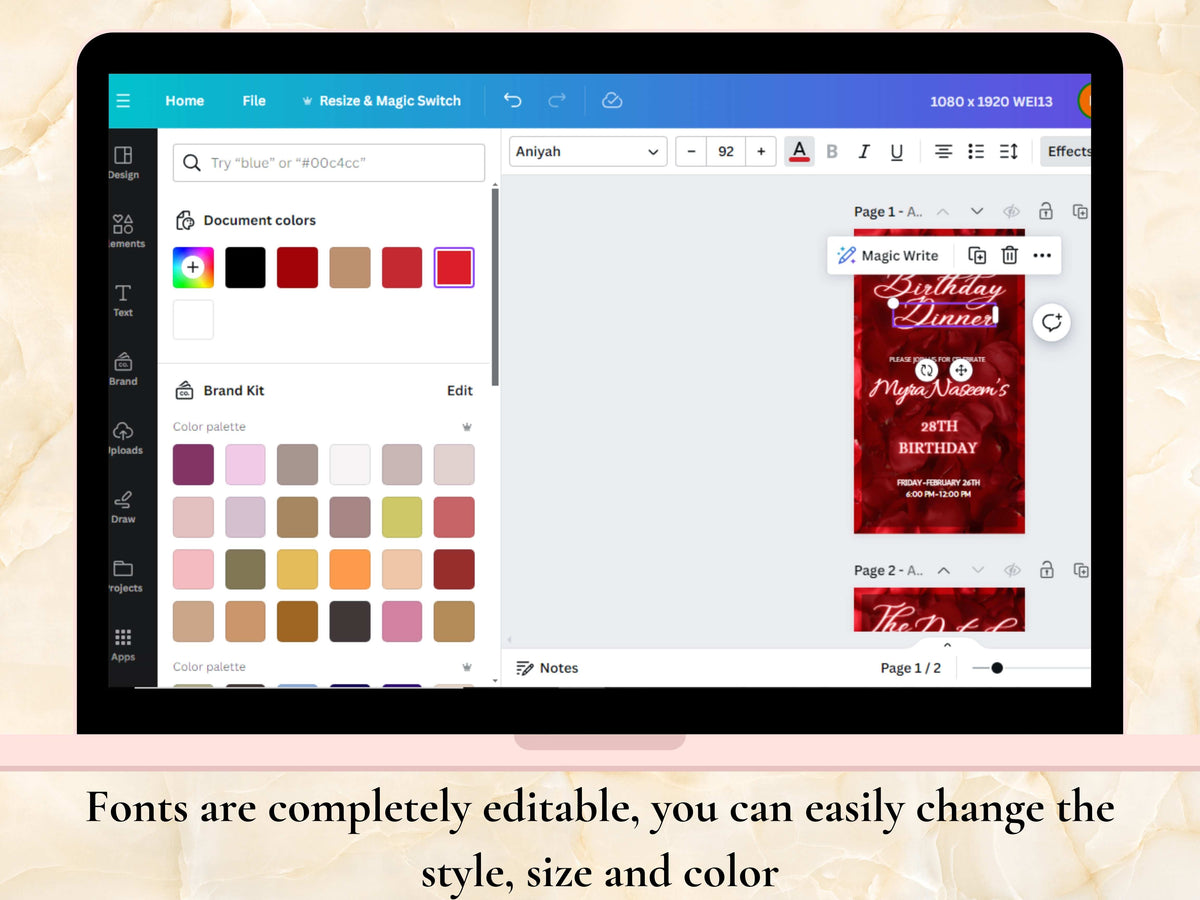
Task: Open the Apps panel in sidebar
Action: click(x=123, y=645)
